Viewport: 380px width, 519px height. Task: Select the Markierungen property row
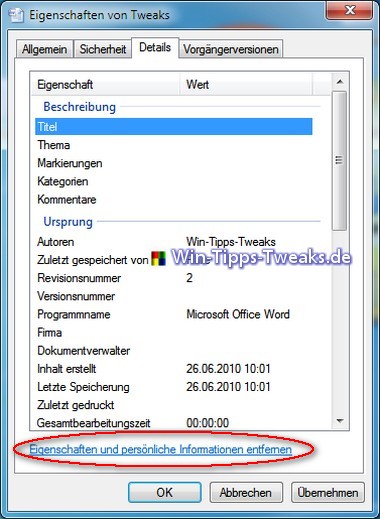(174, 163)
